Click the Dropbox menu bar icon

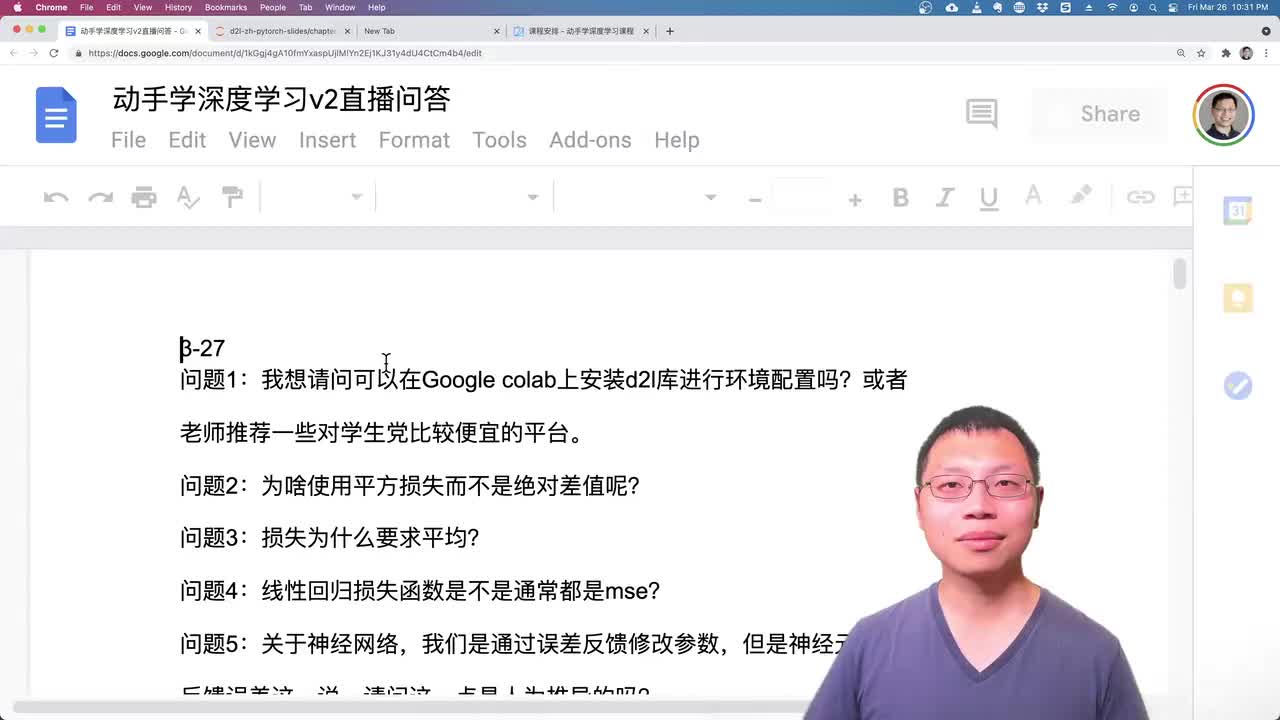[1043, 7]
